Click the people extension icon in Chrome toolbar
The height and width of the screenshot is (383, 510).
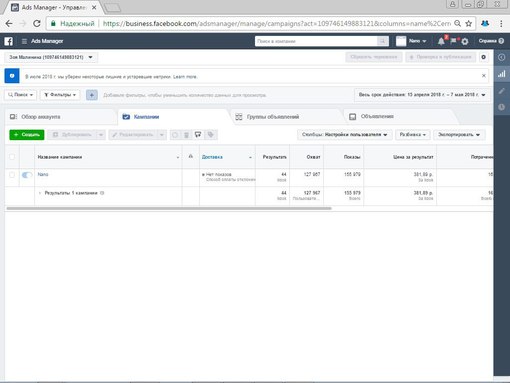485,23
